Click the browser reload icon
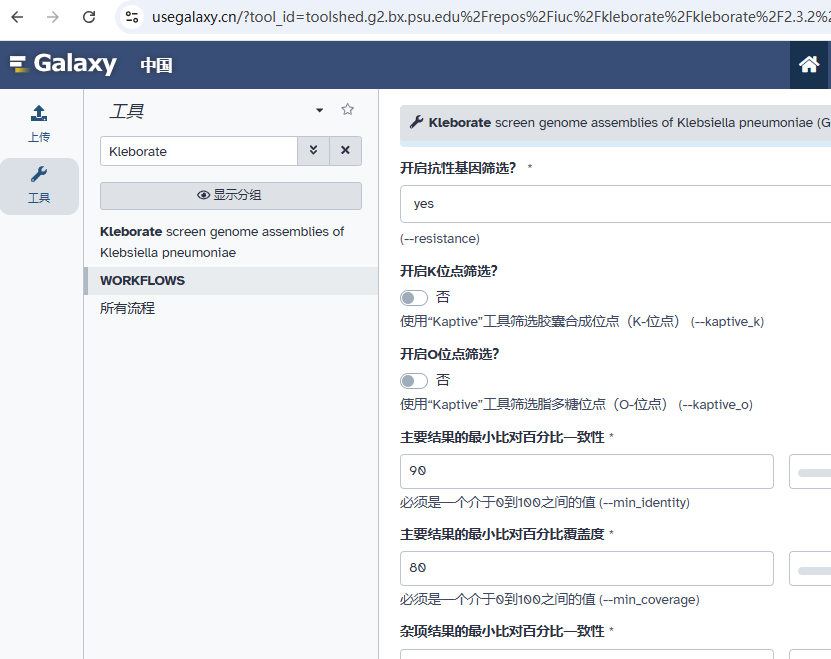Viewport: 831px width, 659px height. point(89,16)
